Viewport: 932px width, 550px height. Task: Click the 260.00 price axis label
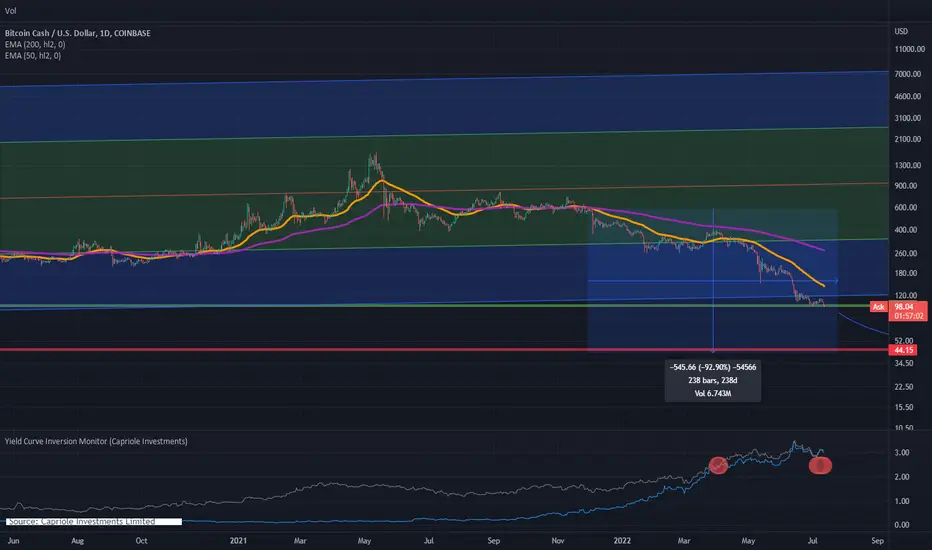[906, 253]
